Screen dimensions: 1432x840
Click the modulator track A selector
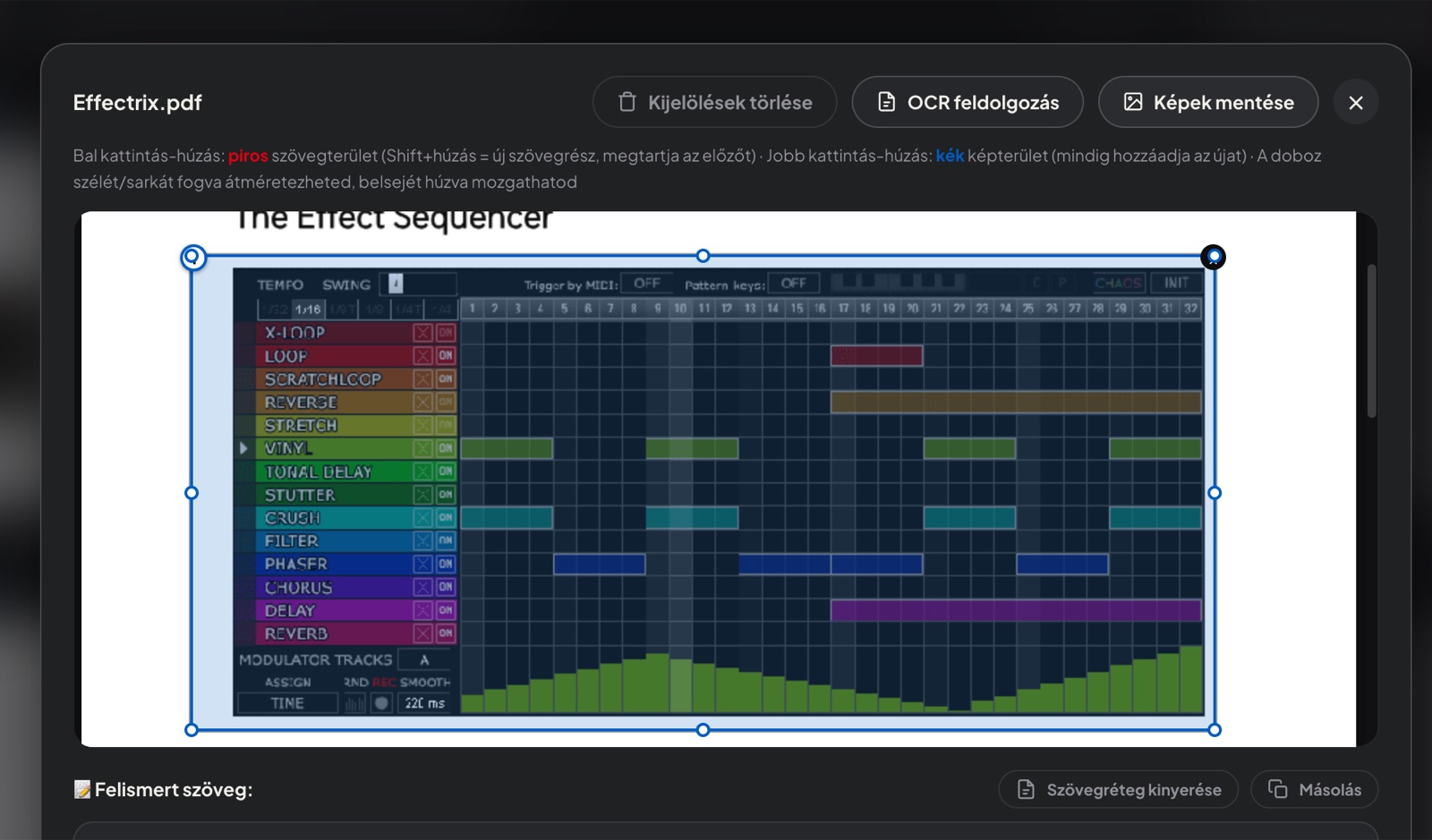coord(425,659)
